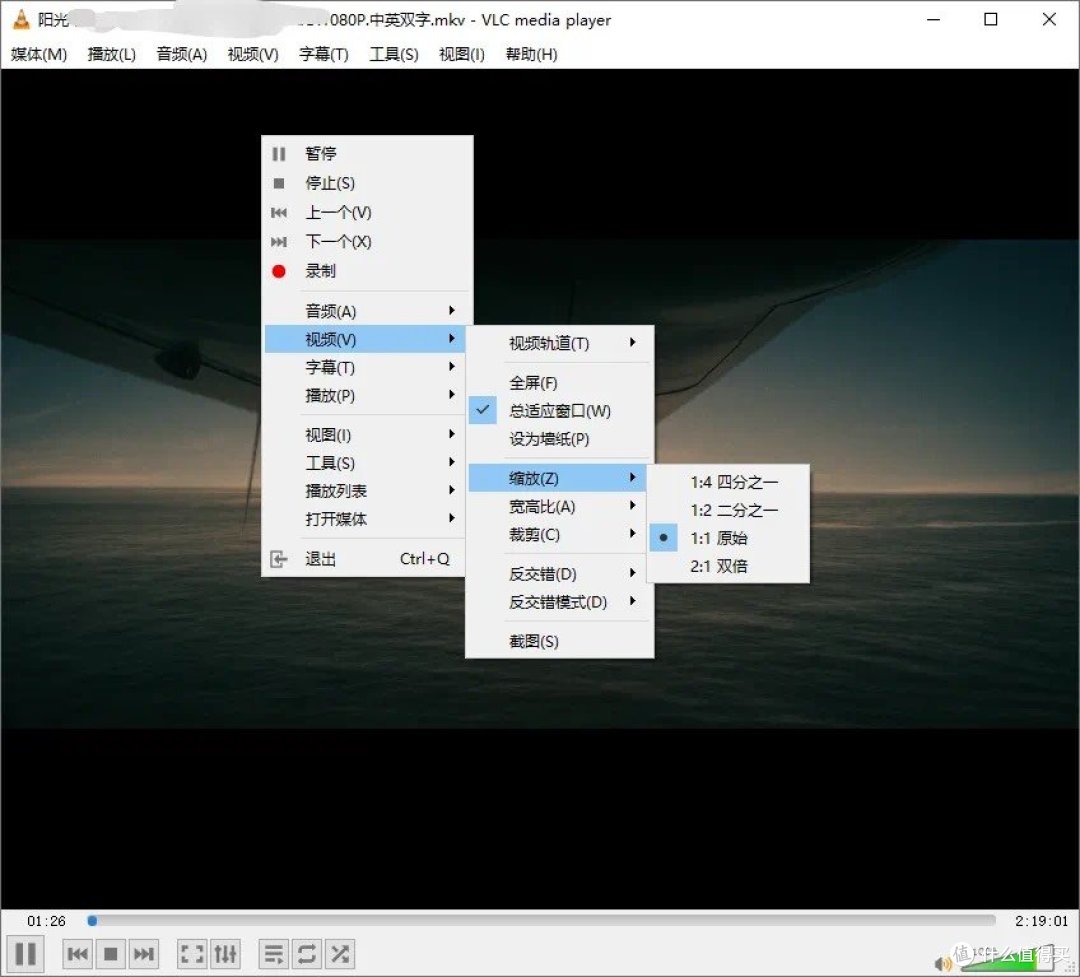Viewport: 1080px width, 977px height.
Task: Open the 工具(S) menu in the menu bar
Action: [x=393, y=55]
